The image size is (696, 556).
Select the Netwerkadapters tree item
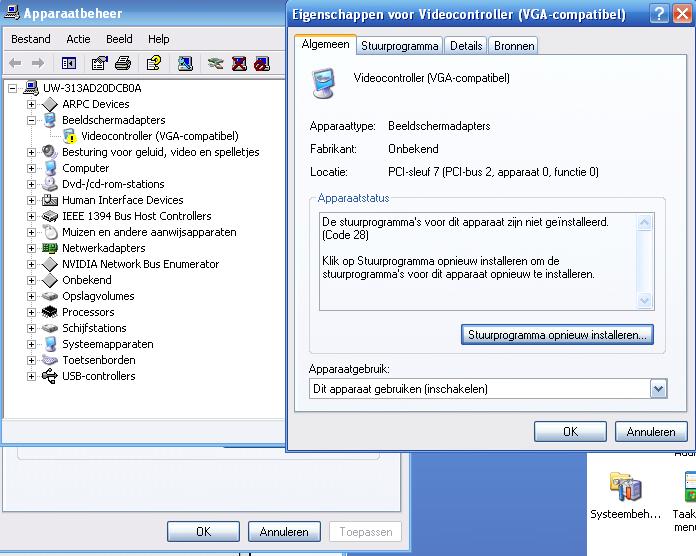[103, 248]
